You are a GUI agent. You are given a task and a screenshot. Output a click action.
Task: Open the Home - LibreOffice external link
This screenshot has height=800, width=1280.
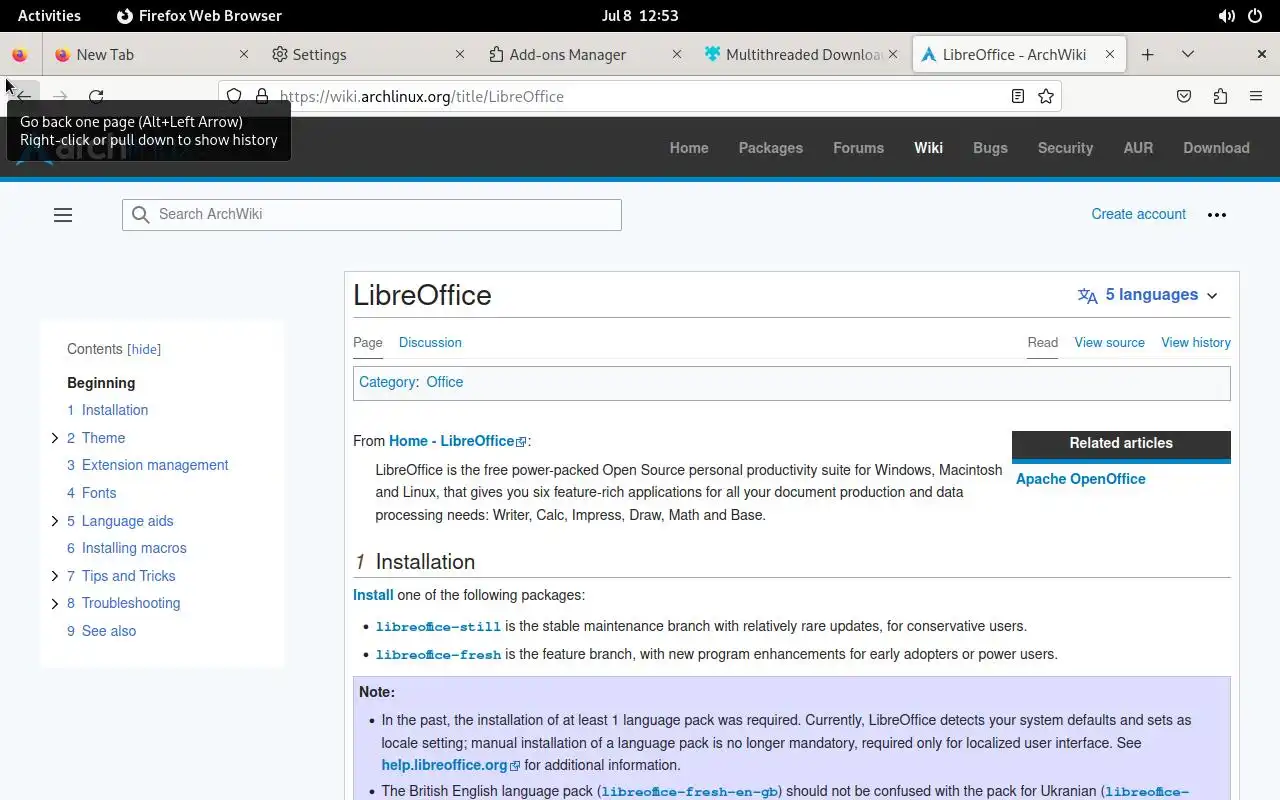point(457,441)
